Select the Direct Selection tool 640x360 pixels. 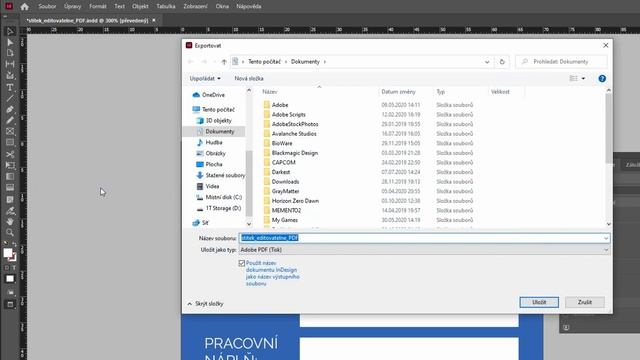coord(10,42)
